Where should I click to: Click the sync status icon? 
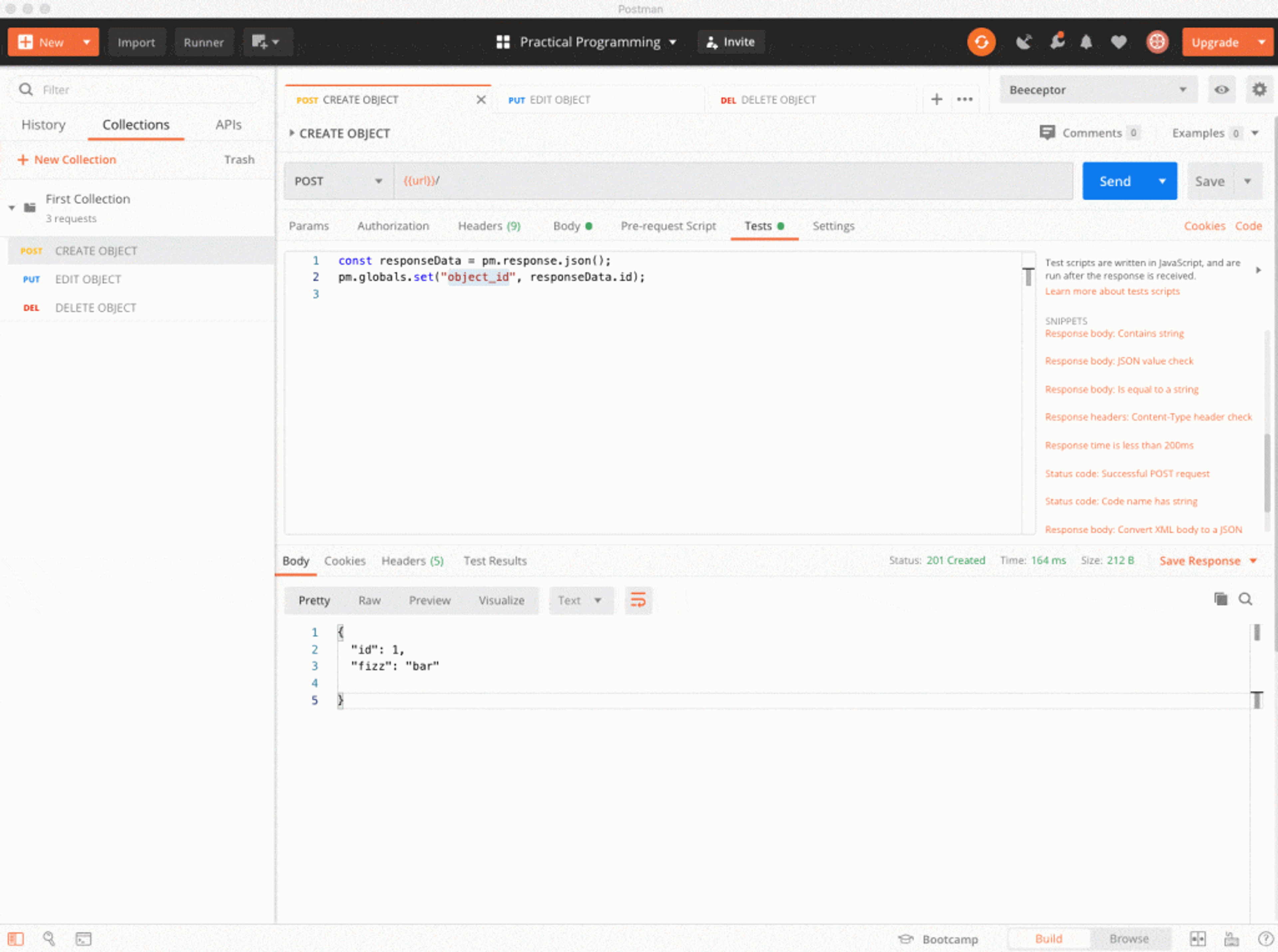[981, 42]
